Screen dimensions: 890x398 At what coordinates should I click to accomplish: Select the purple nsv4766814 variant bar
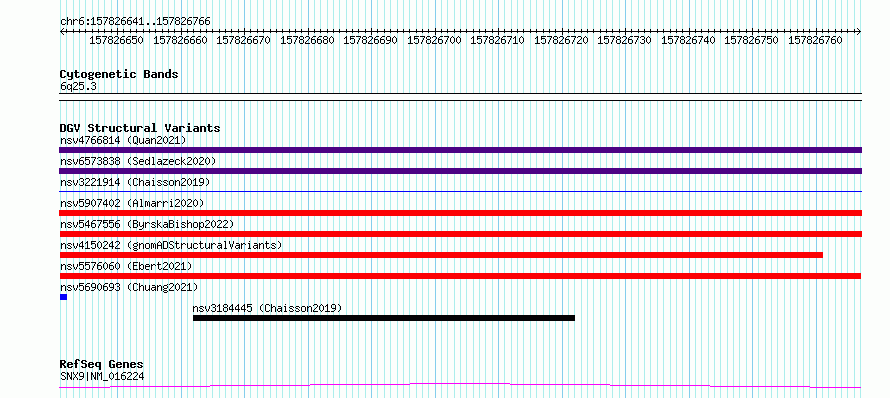pos(460,150)
